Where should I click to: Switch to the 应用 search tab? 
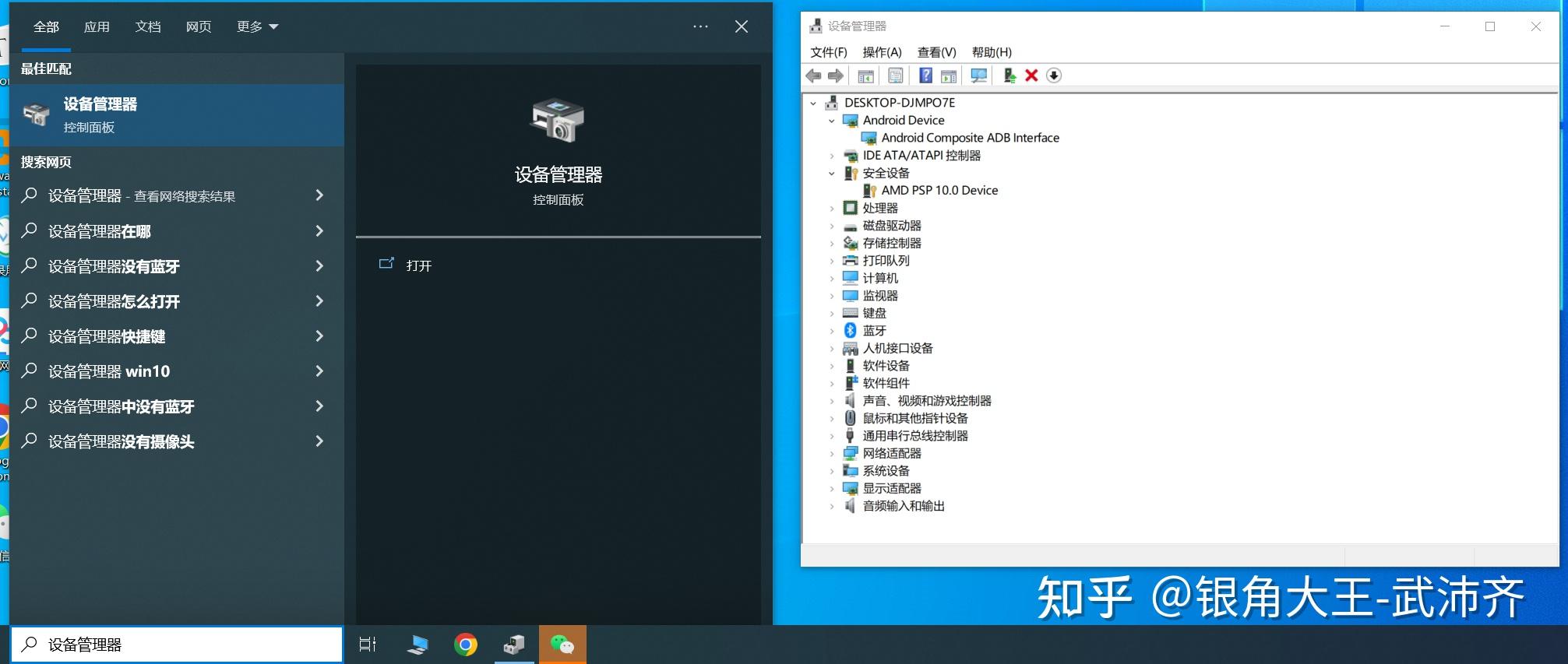97,26
